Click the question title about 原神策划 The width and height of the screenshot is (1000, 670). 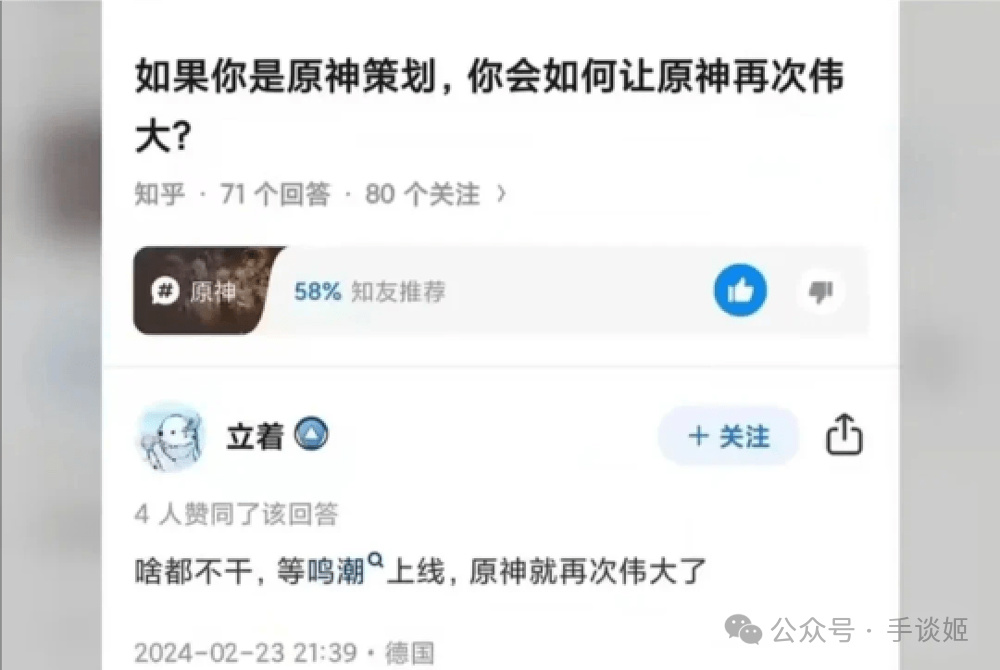489,106
